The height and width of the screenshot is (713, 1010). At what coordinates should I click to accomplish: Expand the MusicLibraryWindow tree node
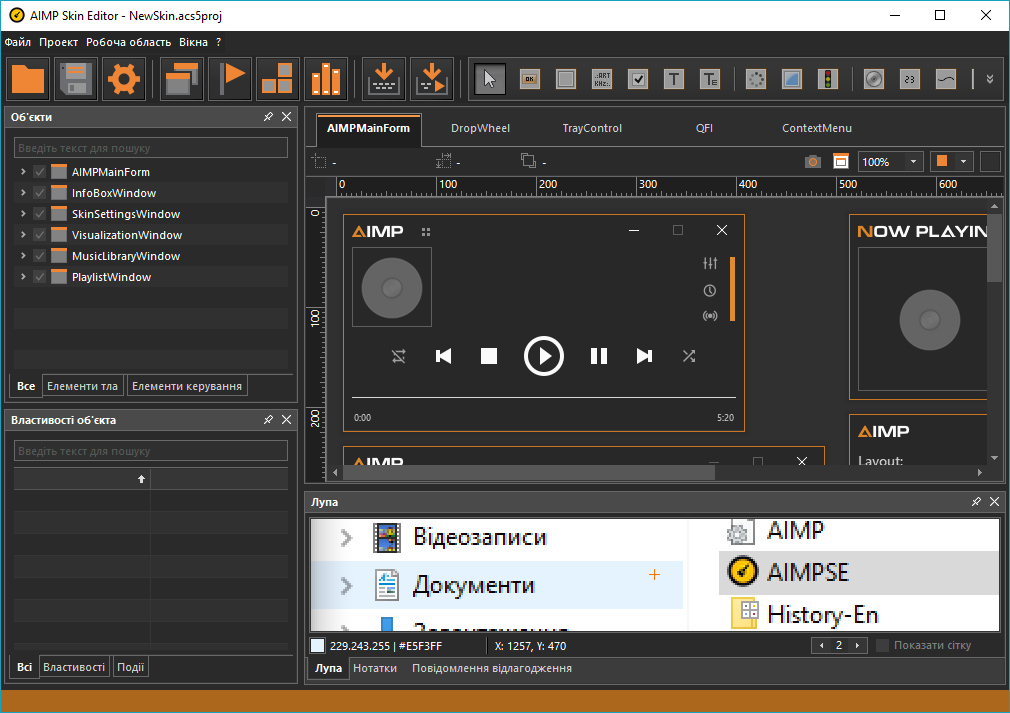(22, 256)
